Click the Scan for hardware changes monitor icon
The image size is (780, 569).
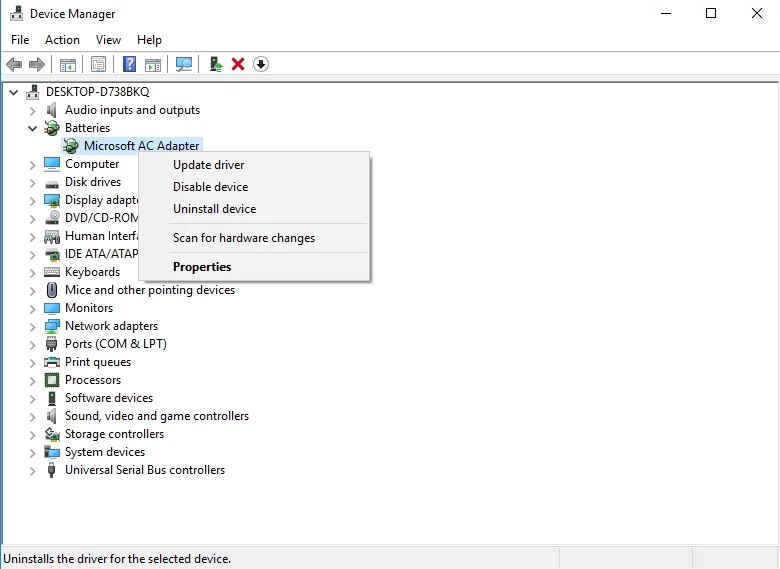point(184,65)
